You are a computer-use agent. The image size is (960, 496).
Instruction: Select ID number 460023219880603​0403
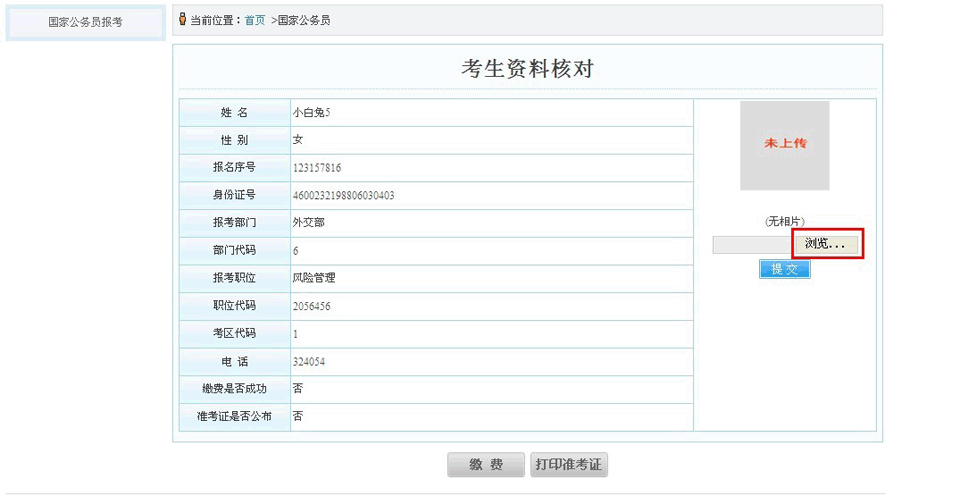(343, 195)
